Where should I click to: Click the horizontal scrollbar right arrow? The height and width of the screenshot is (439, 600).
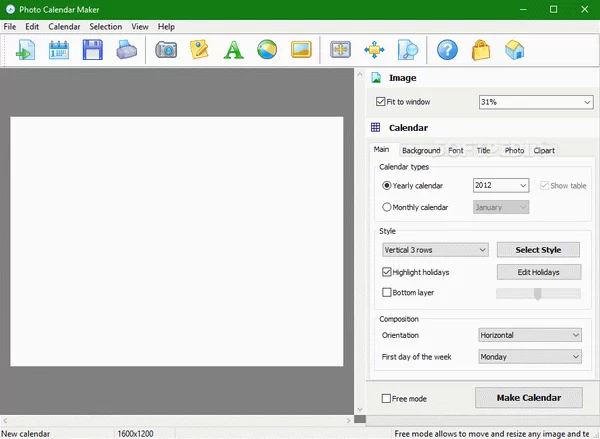pos(348,420)
